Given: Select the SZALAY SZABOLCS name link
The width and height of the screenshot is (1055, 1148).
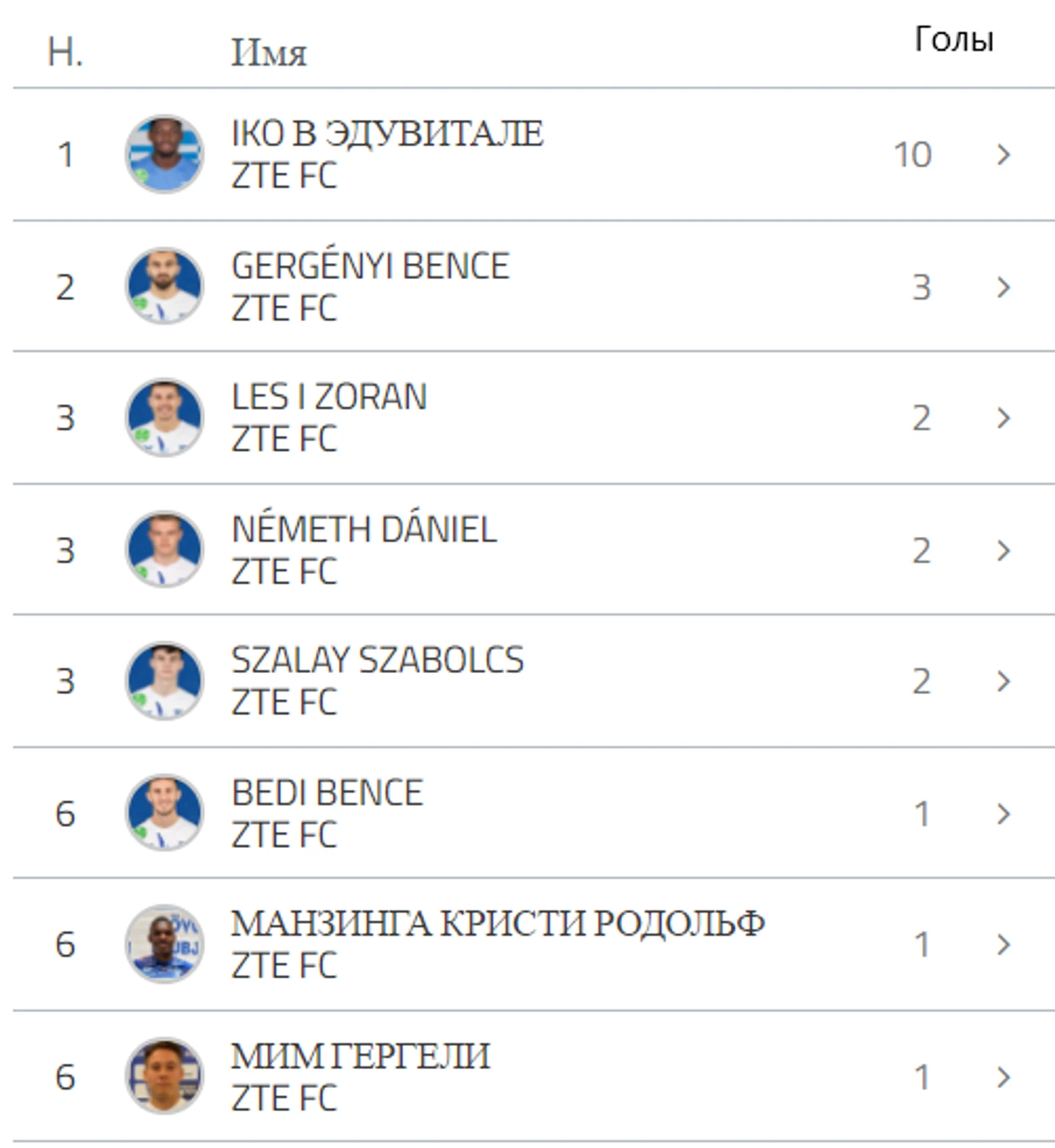Looking at the screenshot, I should coord(377,660).
